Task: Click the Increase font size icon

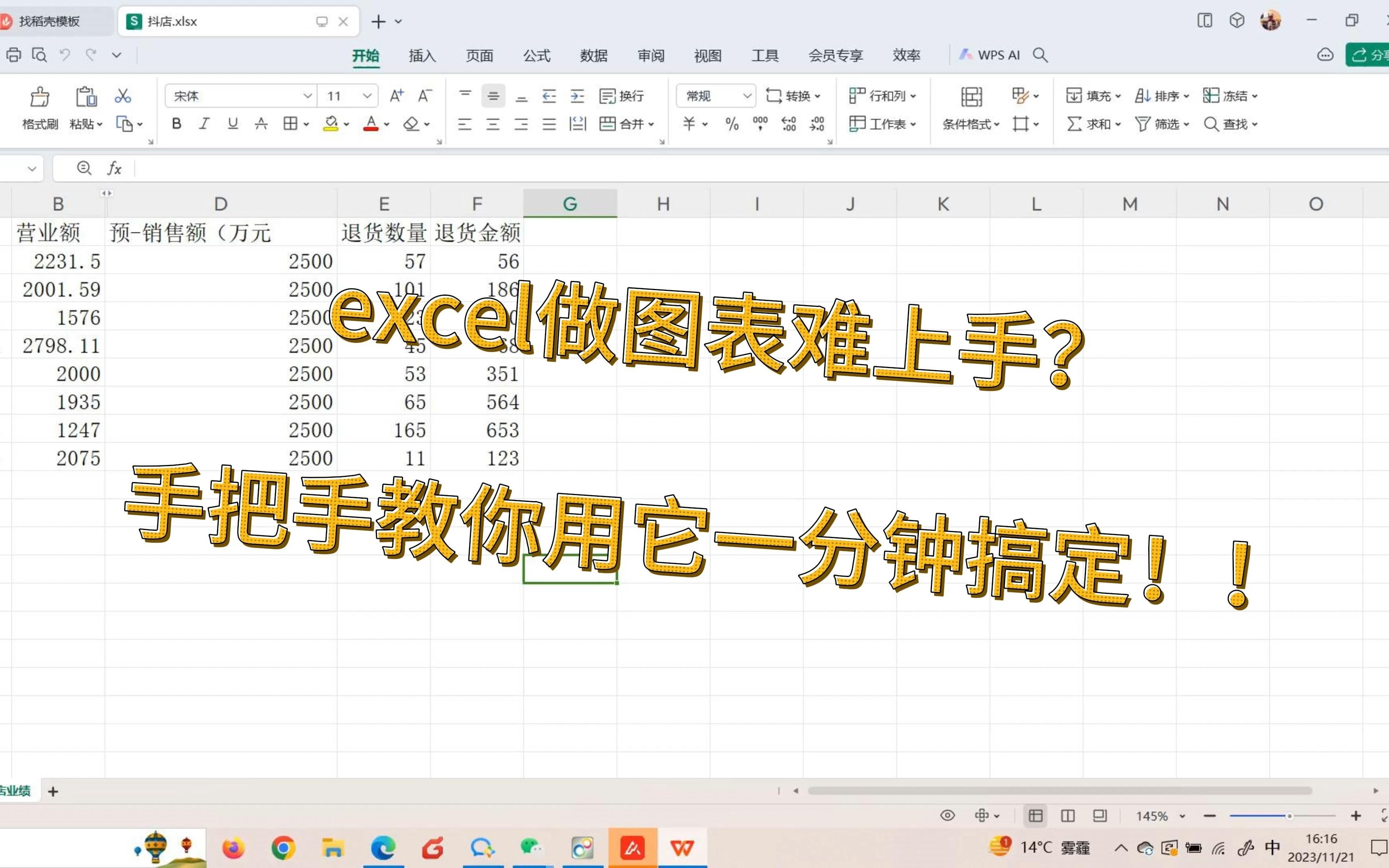Action: [x=397, y=96]
